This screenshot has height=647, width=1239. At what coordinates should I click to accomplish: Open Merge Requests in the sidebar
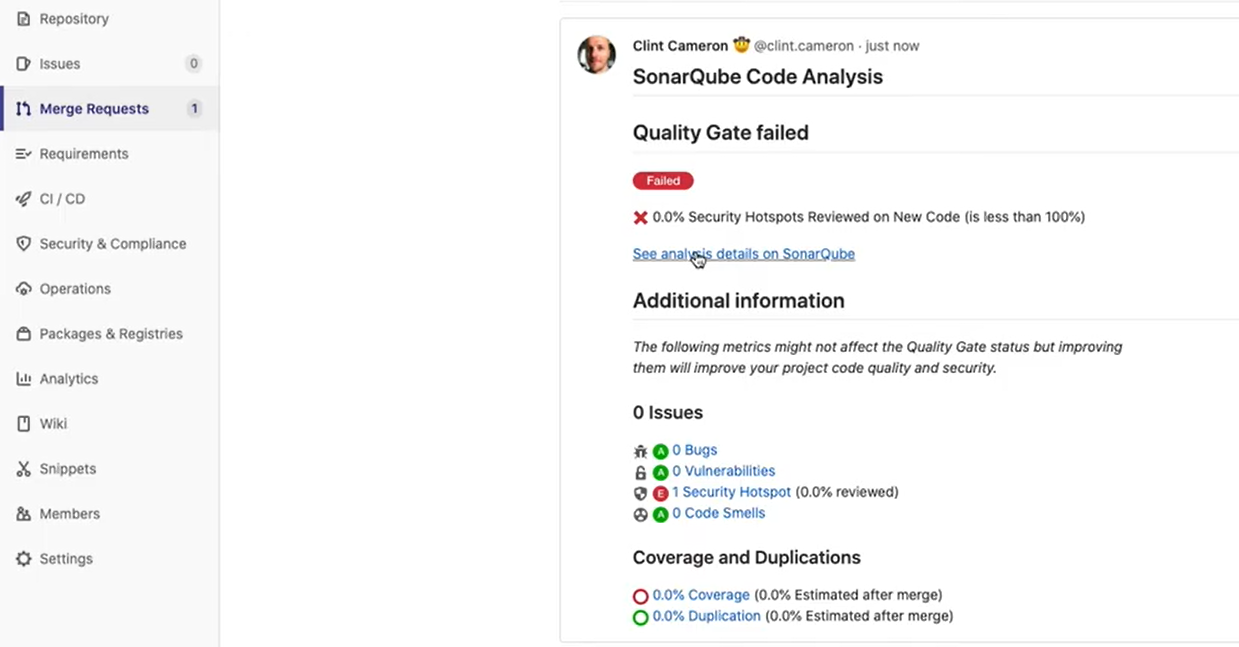[x=94, y=109]
